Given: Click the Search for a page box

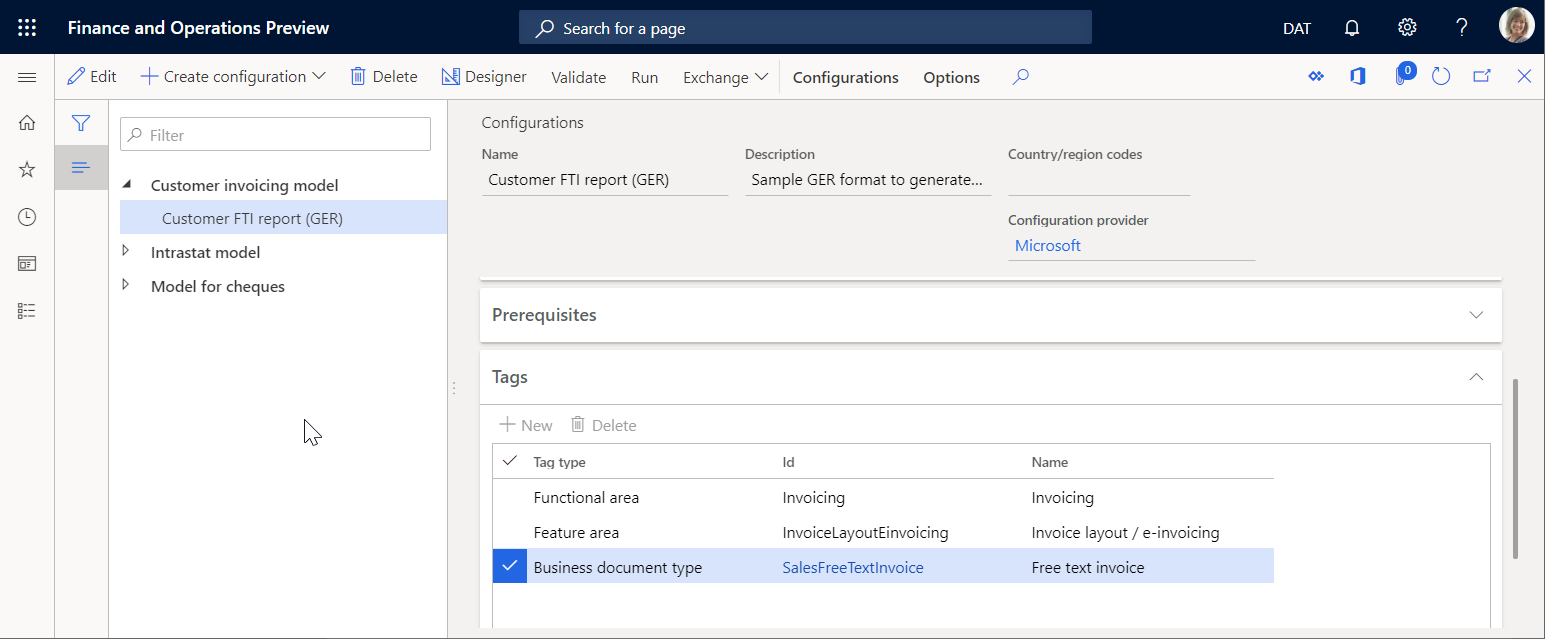Looking at the screenshot, I should click(x=805, y=28).
